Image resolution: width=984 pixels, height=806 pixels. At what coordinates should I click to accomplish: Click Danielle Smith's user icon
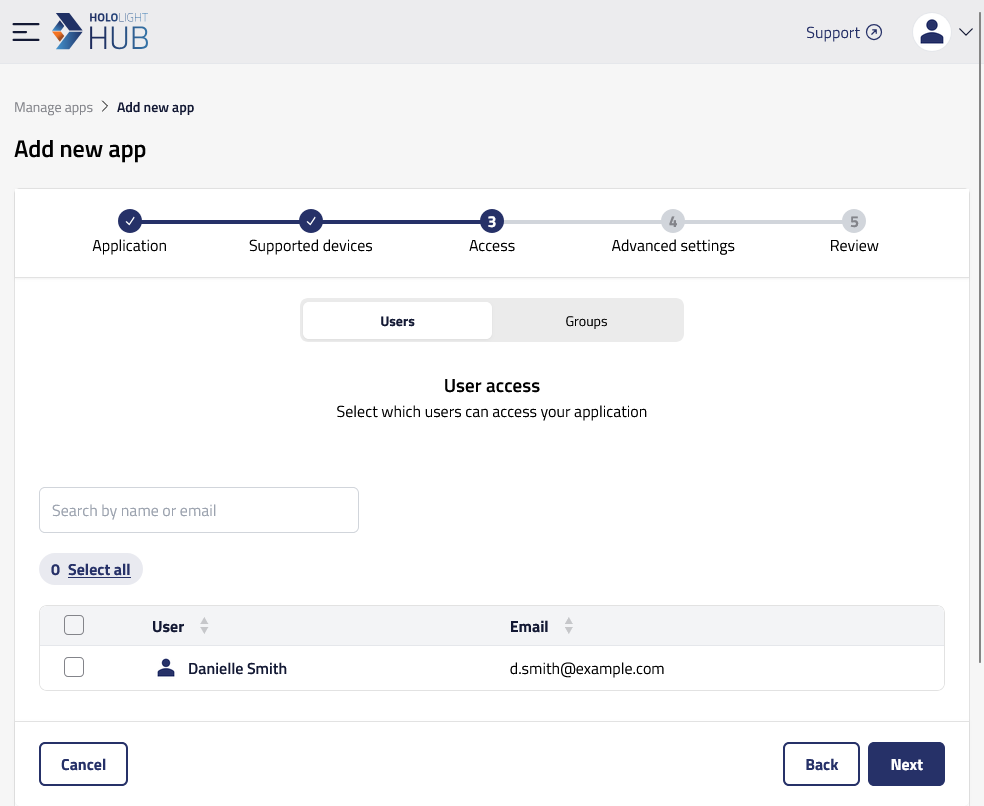[166, 668]
